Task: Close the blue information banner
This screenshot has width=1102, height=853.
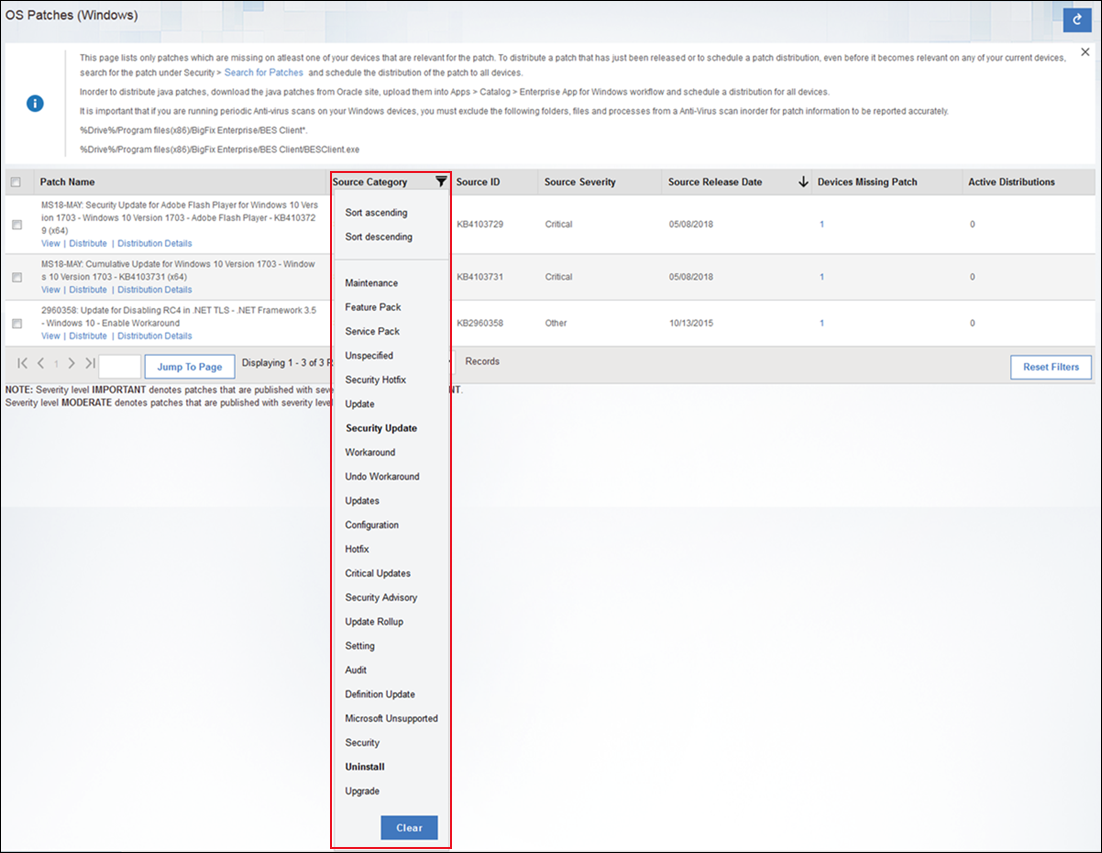Action: (1086, 52)
